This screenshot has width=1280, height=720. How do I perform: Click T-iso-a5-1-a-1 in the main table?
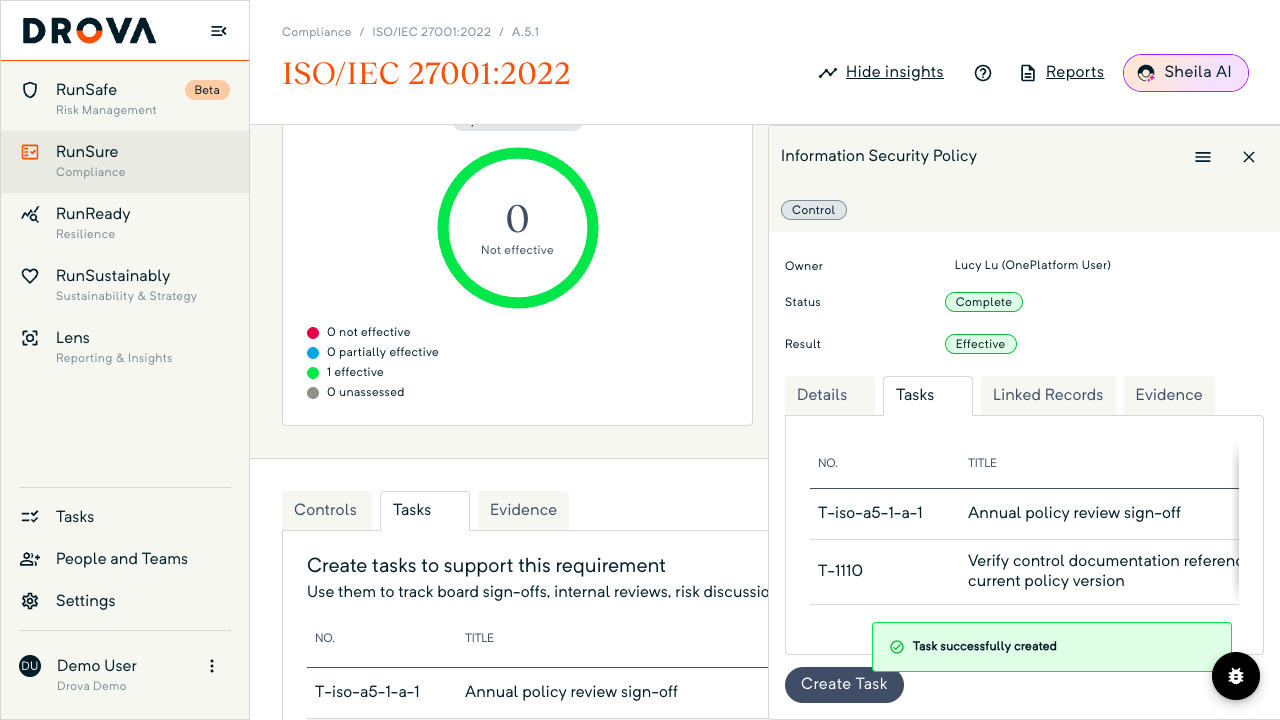(x=367, y=692)
